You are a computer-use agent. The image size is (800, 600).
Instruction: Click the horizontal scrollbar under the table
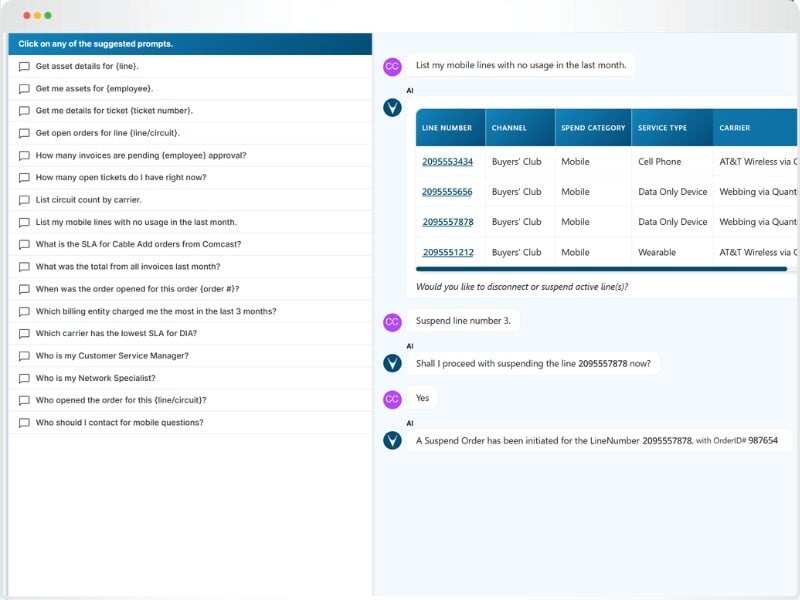[x=600, y=269]
